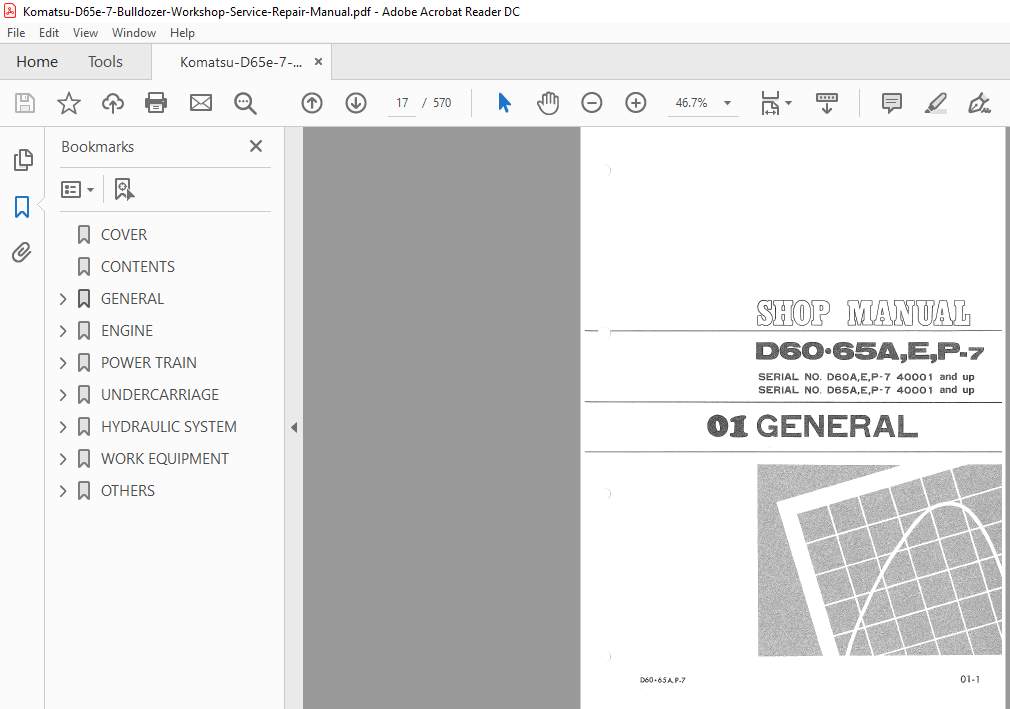This screenshot has height=709, width=1010.
Task: Add the document to starred via star icon
Action: coord(69,103)
